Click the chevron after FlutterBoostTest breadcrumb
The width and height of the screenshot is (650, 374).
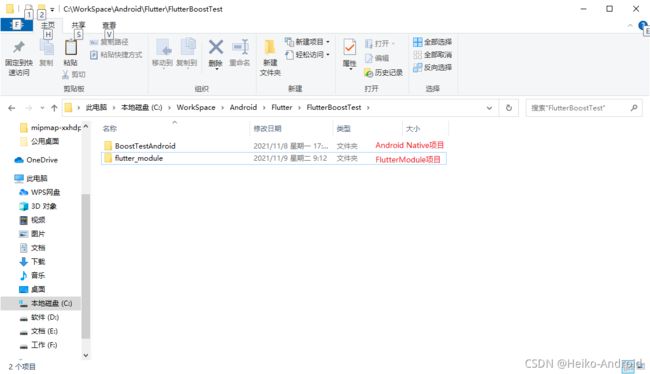[368, 108]
